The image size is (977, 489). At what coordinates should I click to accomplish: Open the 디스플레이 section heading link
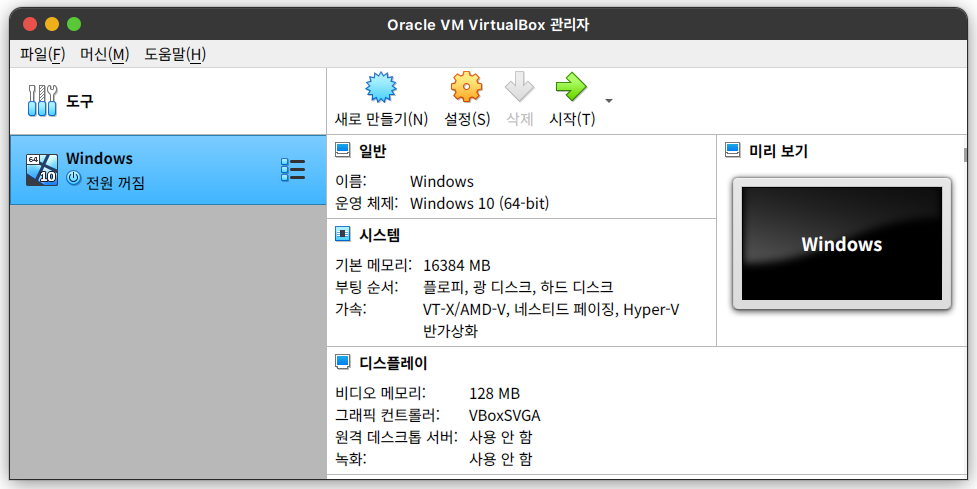point(393,363)
